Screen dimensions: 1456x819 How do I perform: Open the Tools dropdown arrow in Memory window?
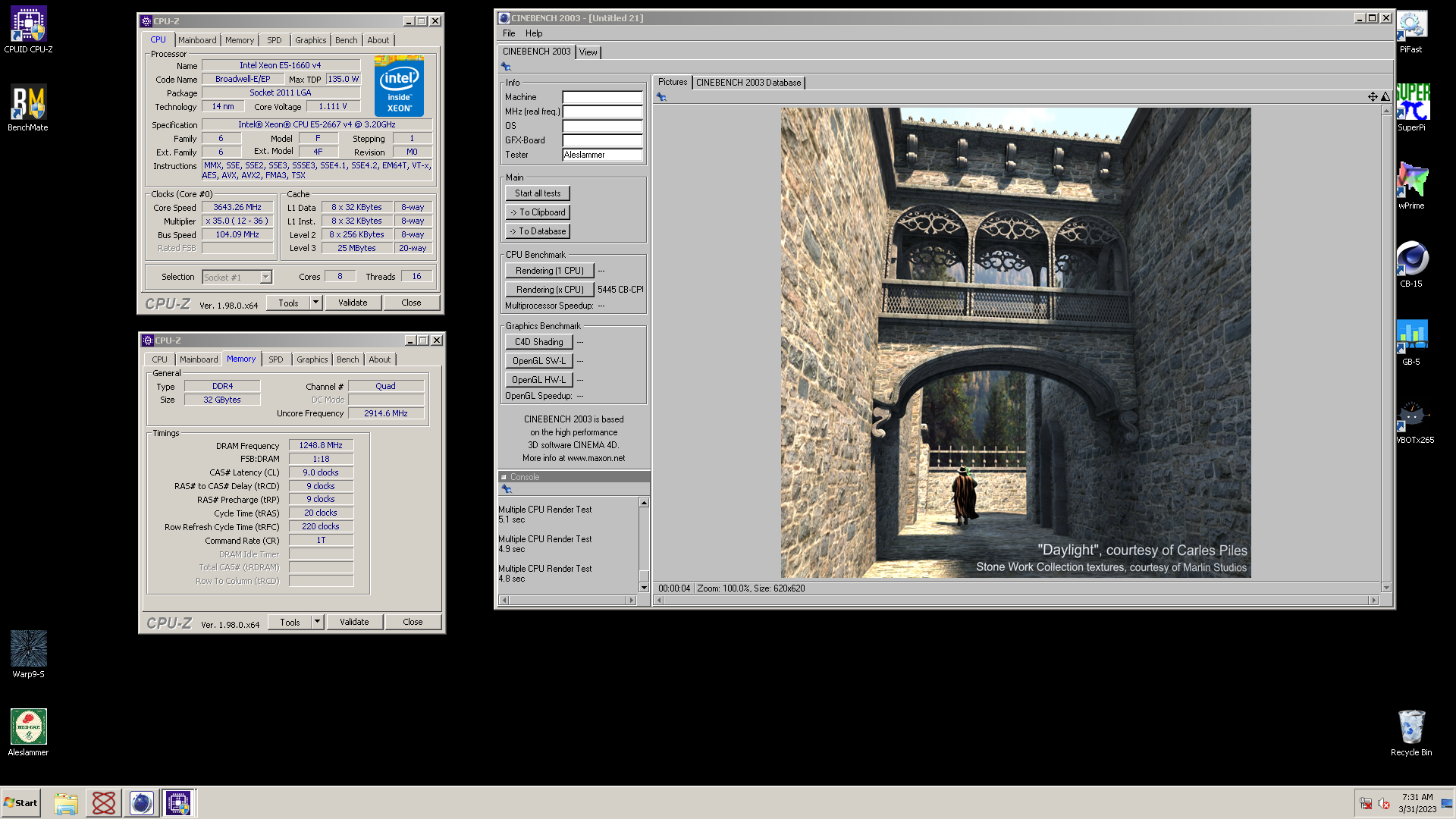[x=318, y=622]
